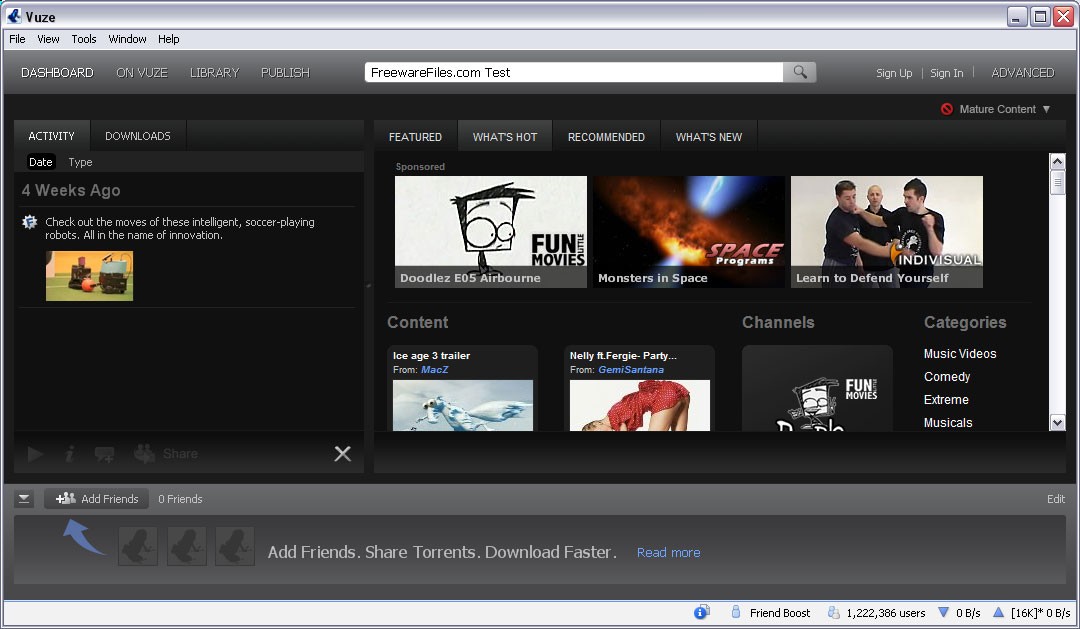The height and width of the screenshot is (629, 1080).
Task: Click the 0 Friends label
Action: coord(180,499)
